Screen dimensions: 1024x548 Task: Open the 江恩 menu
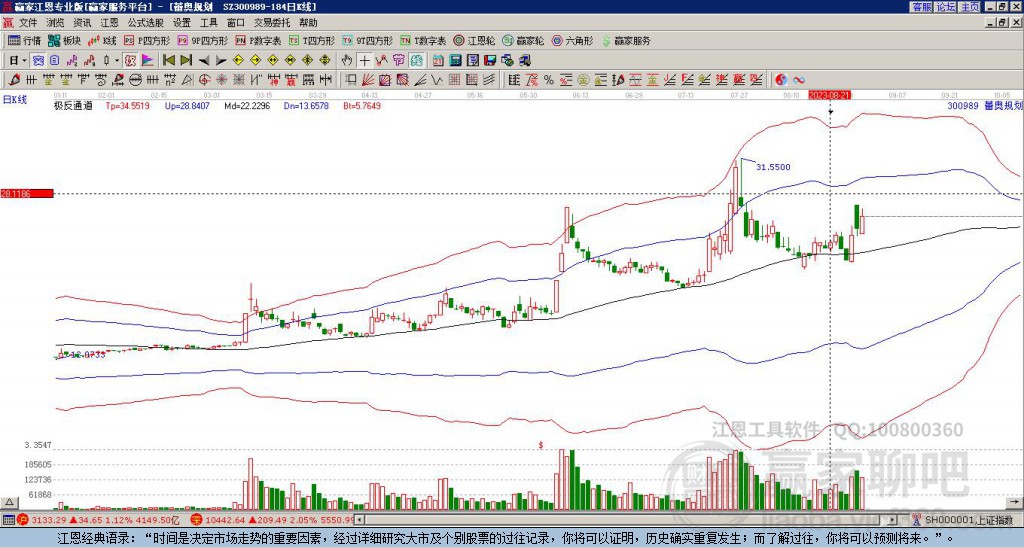pyautogui.click(x=110, y=23)
